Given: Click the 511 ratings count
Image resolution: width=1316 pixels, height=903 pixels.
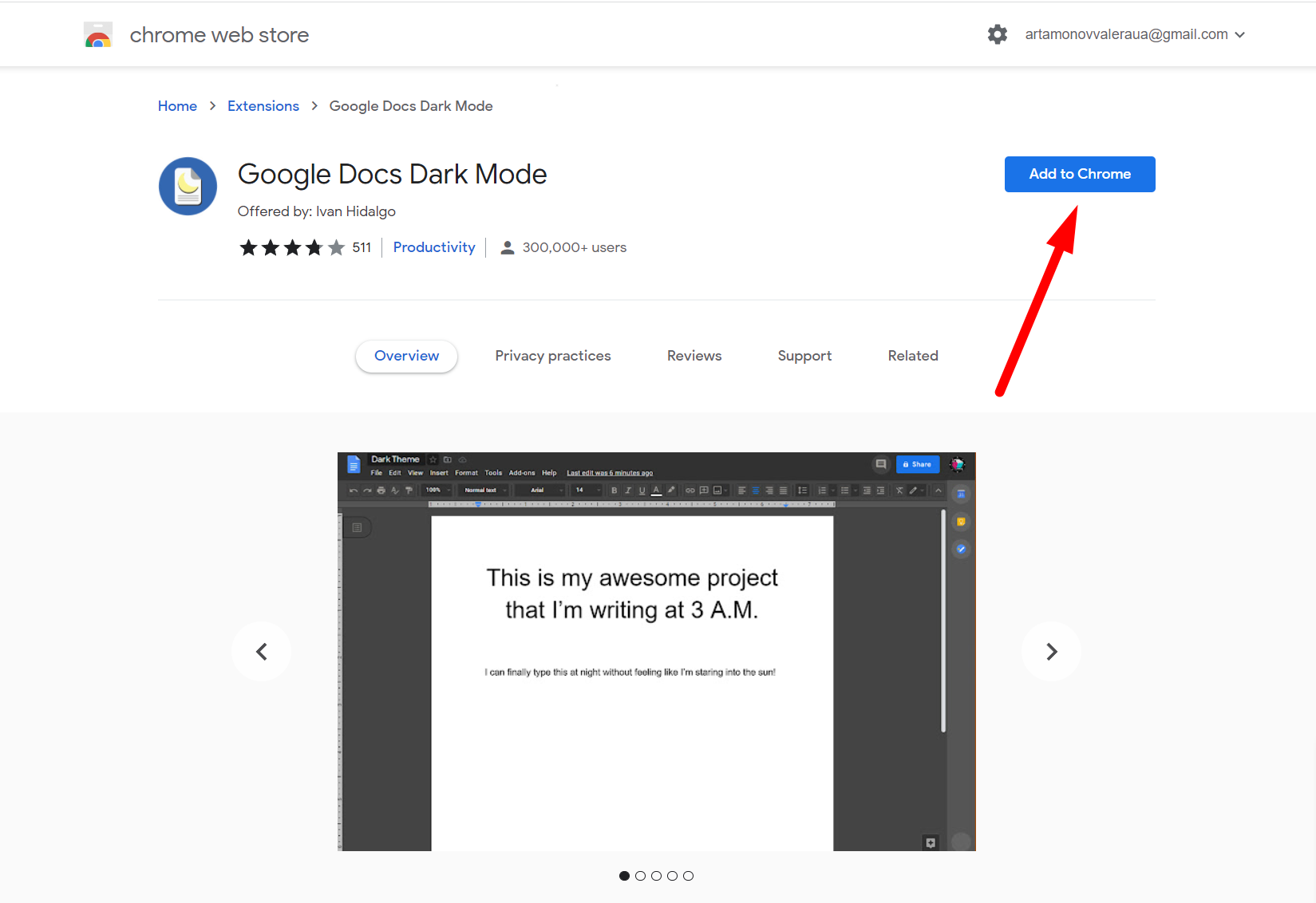Looking at the screenshot, I should [x=362, y=248].
